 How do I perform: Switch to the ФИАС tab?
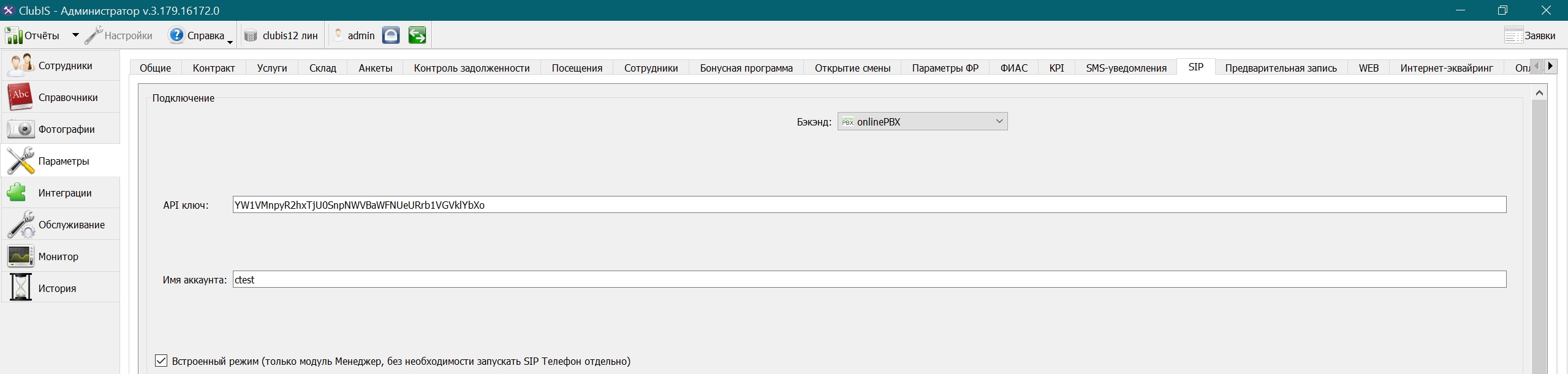(1014, 68)
